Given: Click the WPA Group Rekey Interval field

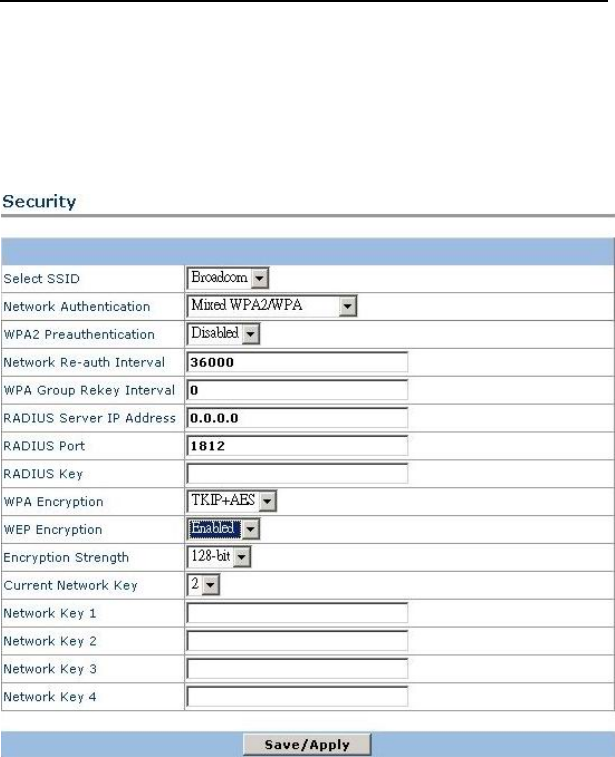Looking at the screenshot, I should coord(297,389).
